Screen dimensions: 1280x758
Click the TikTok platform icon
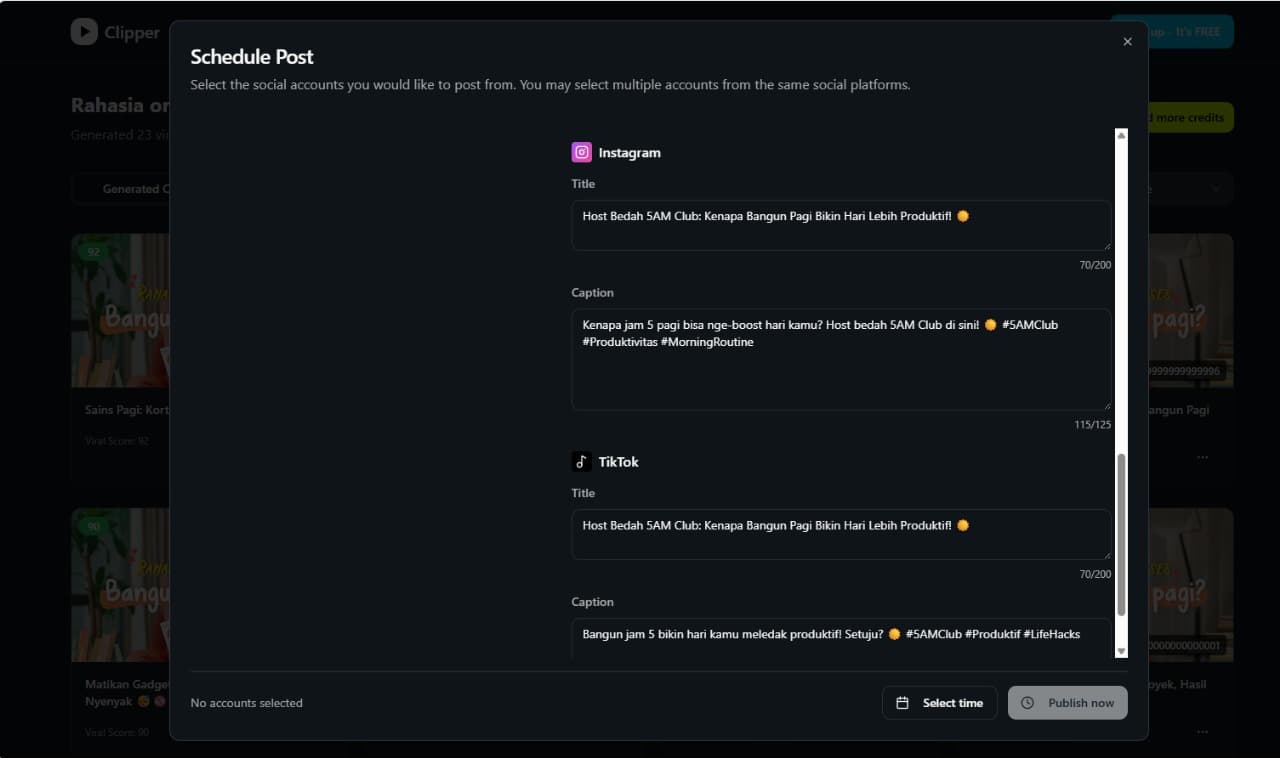pyautogui.click(x=581, y=462)
